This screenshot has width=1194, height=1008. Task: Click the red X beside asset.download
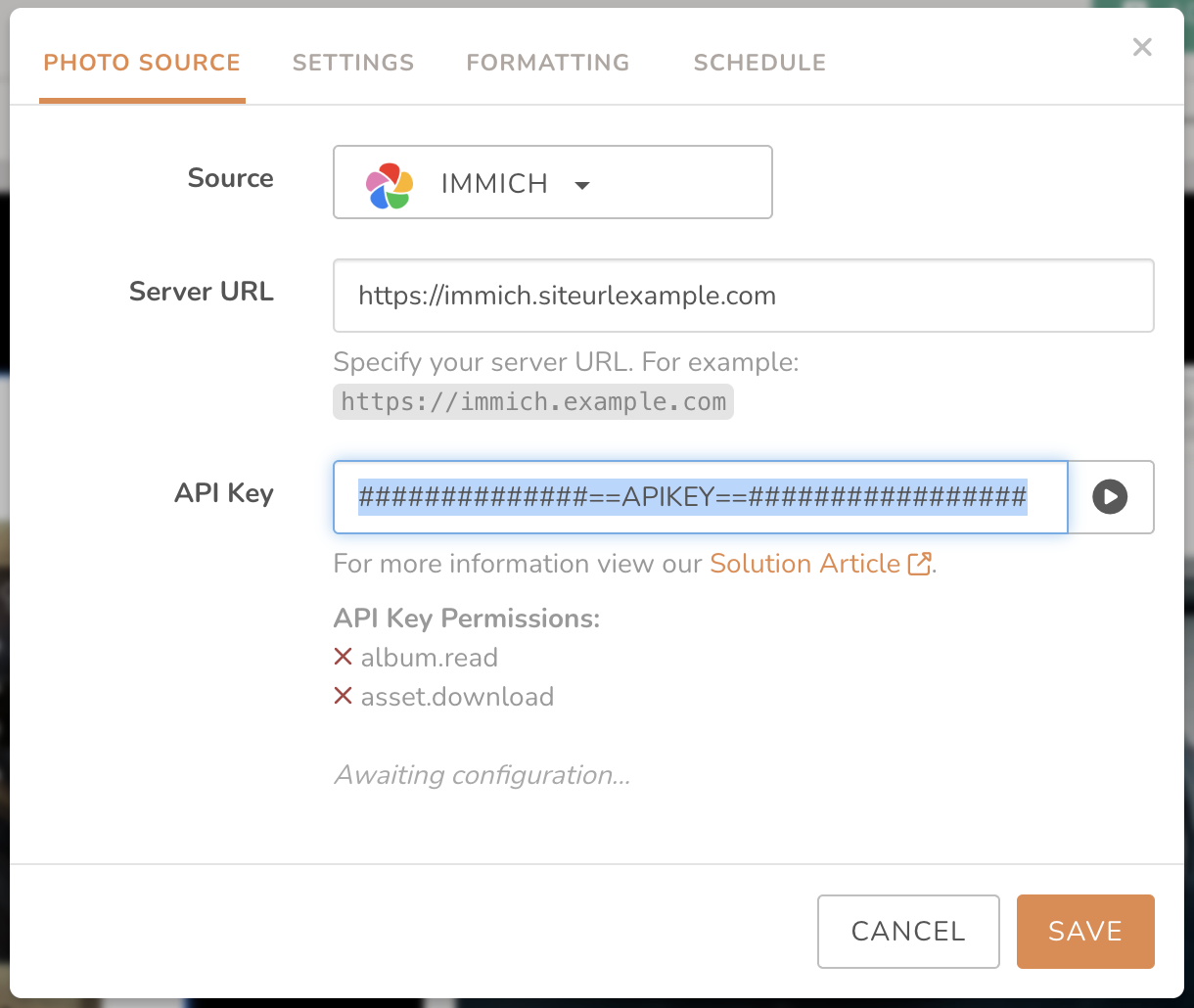(x=343, y=696)
